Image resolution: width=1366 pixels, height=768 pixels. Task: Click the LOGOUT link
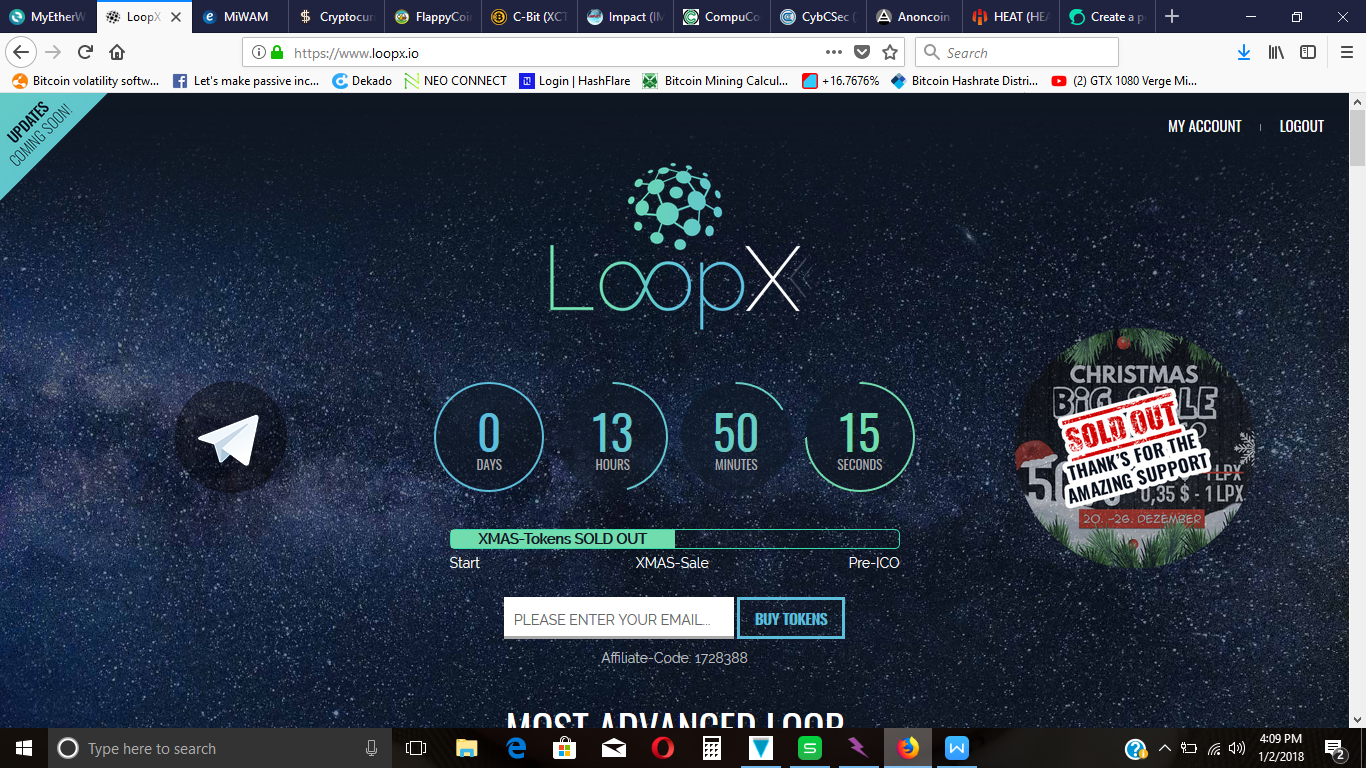[1302, 126]
